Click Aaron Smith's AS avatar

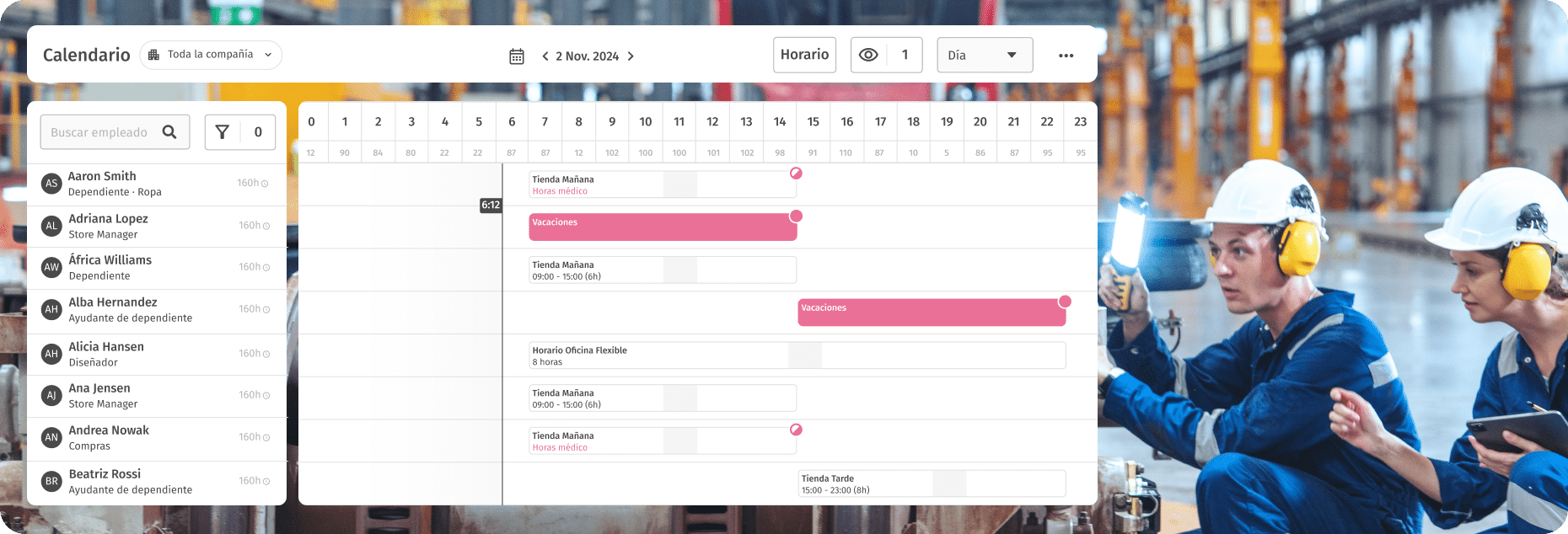51,184
